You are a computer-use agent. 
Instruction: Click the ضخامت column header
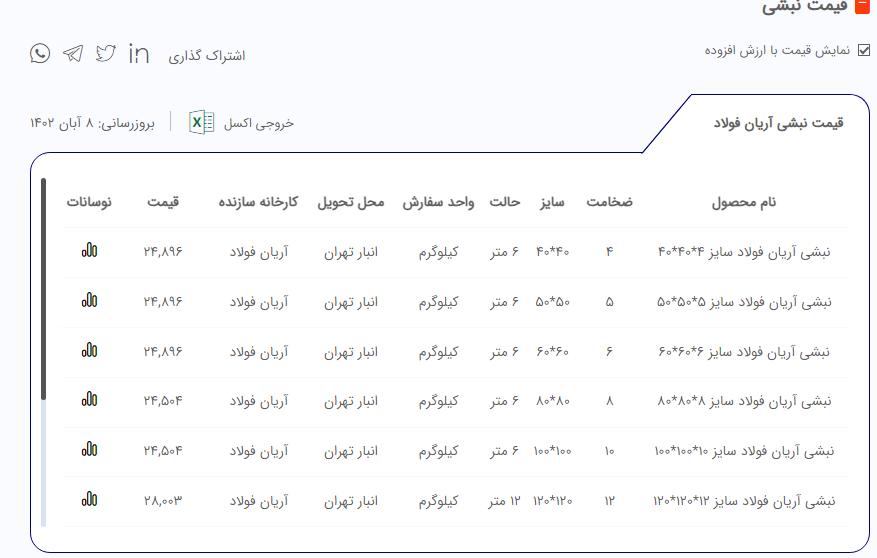(x=609, y=202)
